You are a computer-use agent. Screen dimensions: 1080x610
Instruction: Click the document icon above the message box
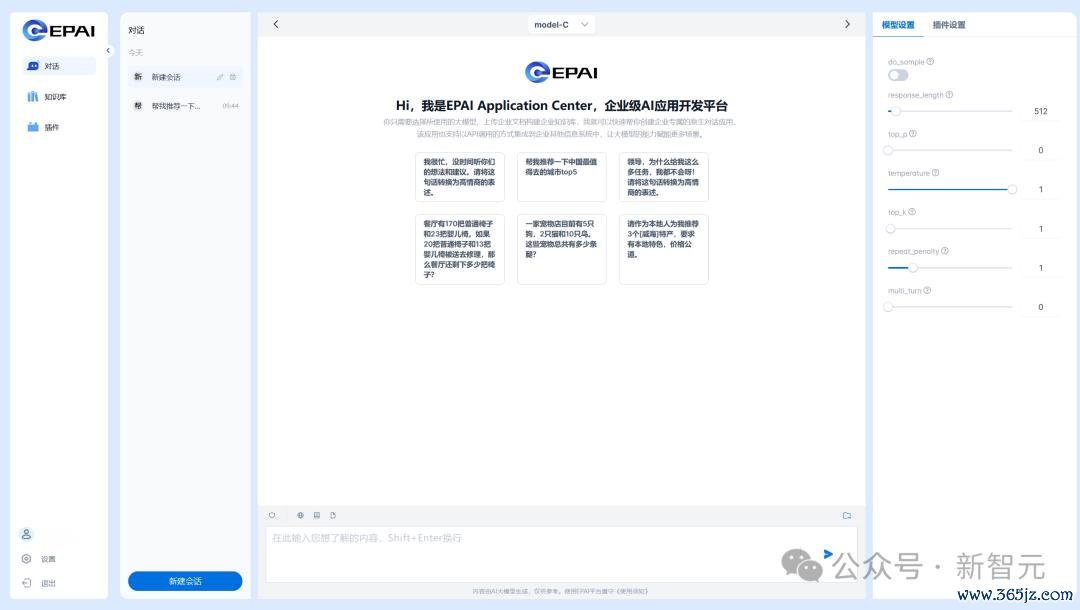pyautogui.click(x=333, y=515)
